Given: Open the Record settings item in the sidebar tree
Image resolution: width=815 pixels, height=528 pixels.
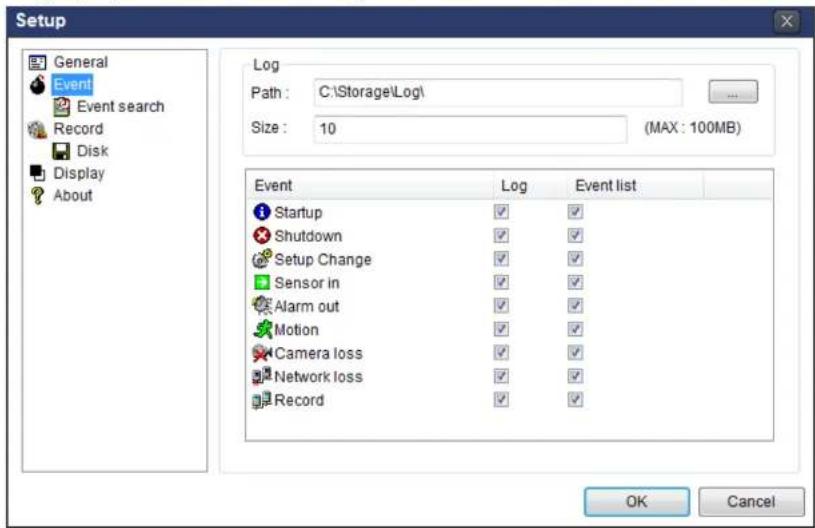Looking at the screenshot, I should (78, 129).
